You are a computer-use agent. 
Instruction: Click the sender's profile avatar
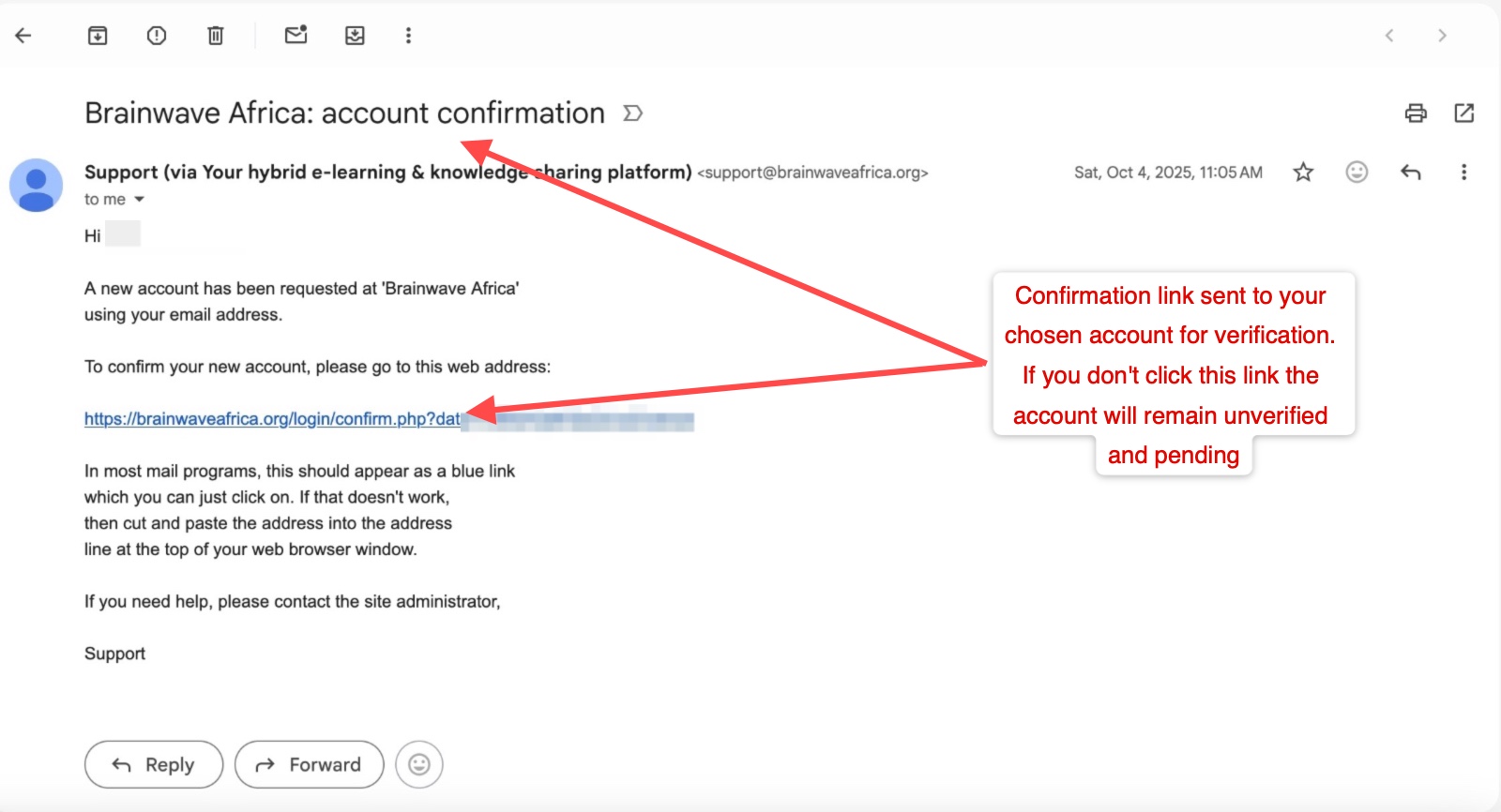pyautogui.click(x=36, y=186)
